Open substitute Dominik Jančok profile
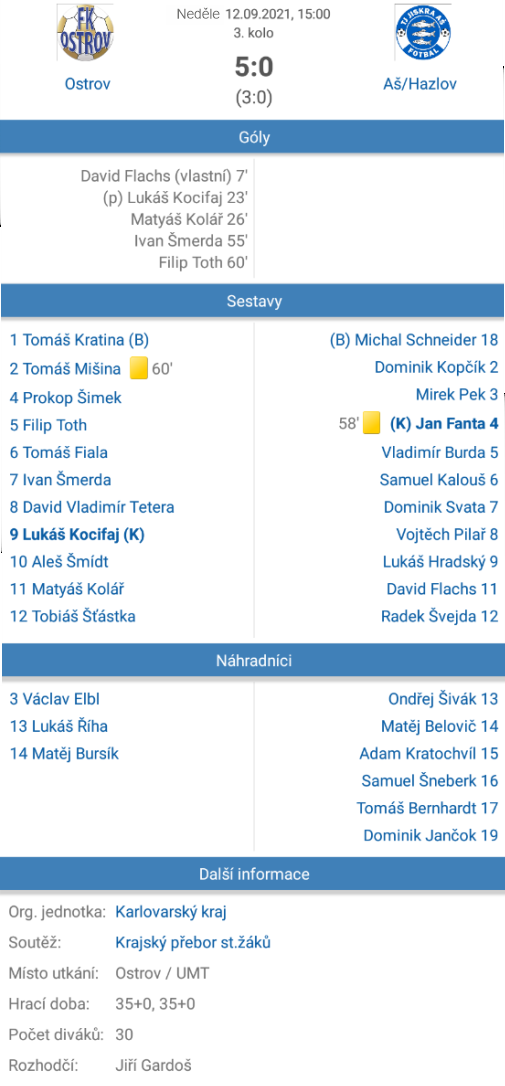505x1086 pixels. coord(430,835)
